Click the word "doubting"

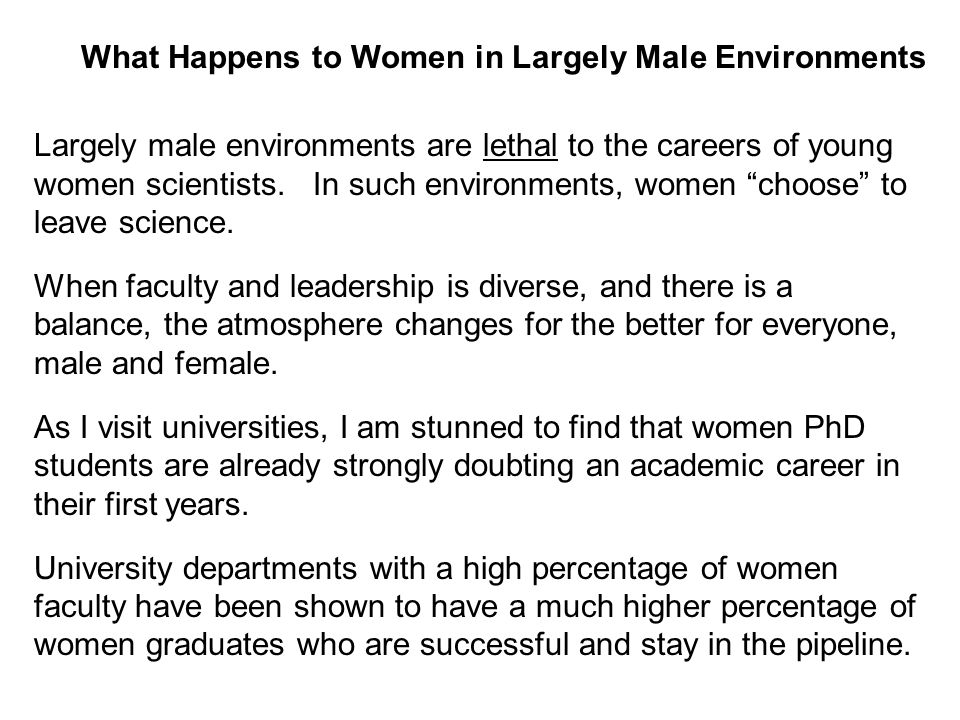(x=514, y=466)
